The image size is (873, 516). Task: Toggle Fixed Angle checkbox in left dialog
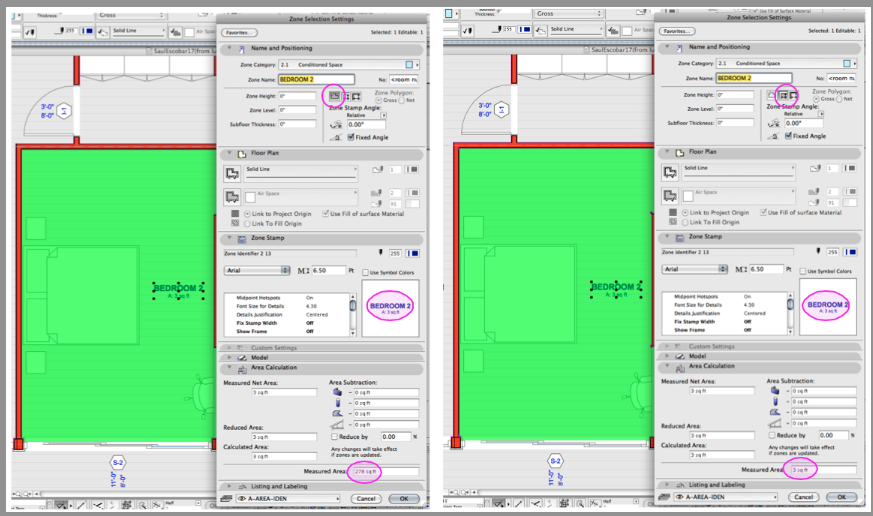(x=351, y=137)
